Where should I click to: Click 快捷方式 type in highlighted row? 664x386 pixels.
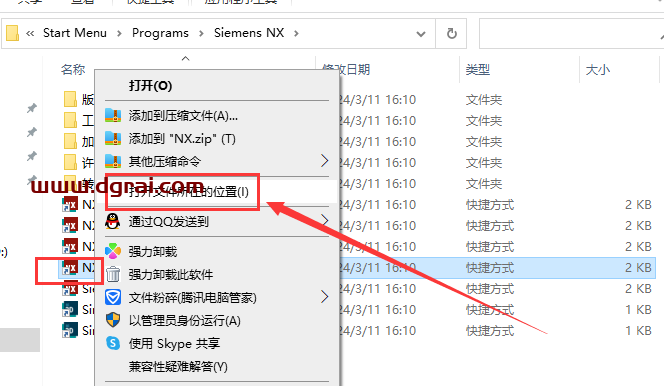[x=490, y=268]
